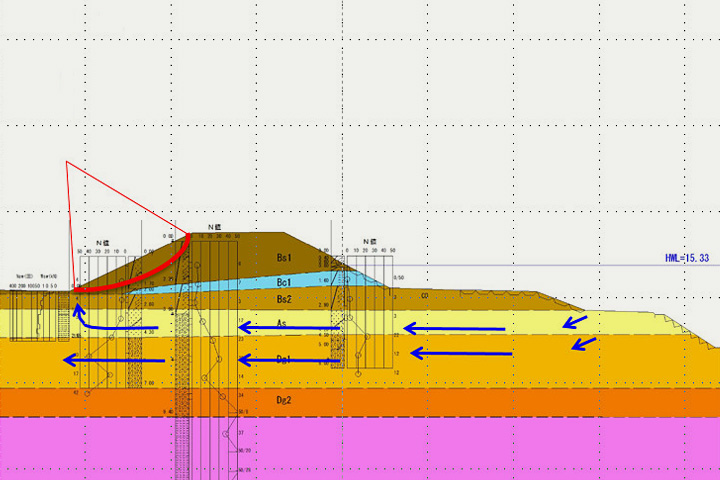This screenshot has width=720, height=480.
Task: Select the 0/50 N-value beside the right borehole
Action: click(399, 278)
